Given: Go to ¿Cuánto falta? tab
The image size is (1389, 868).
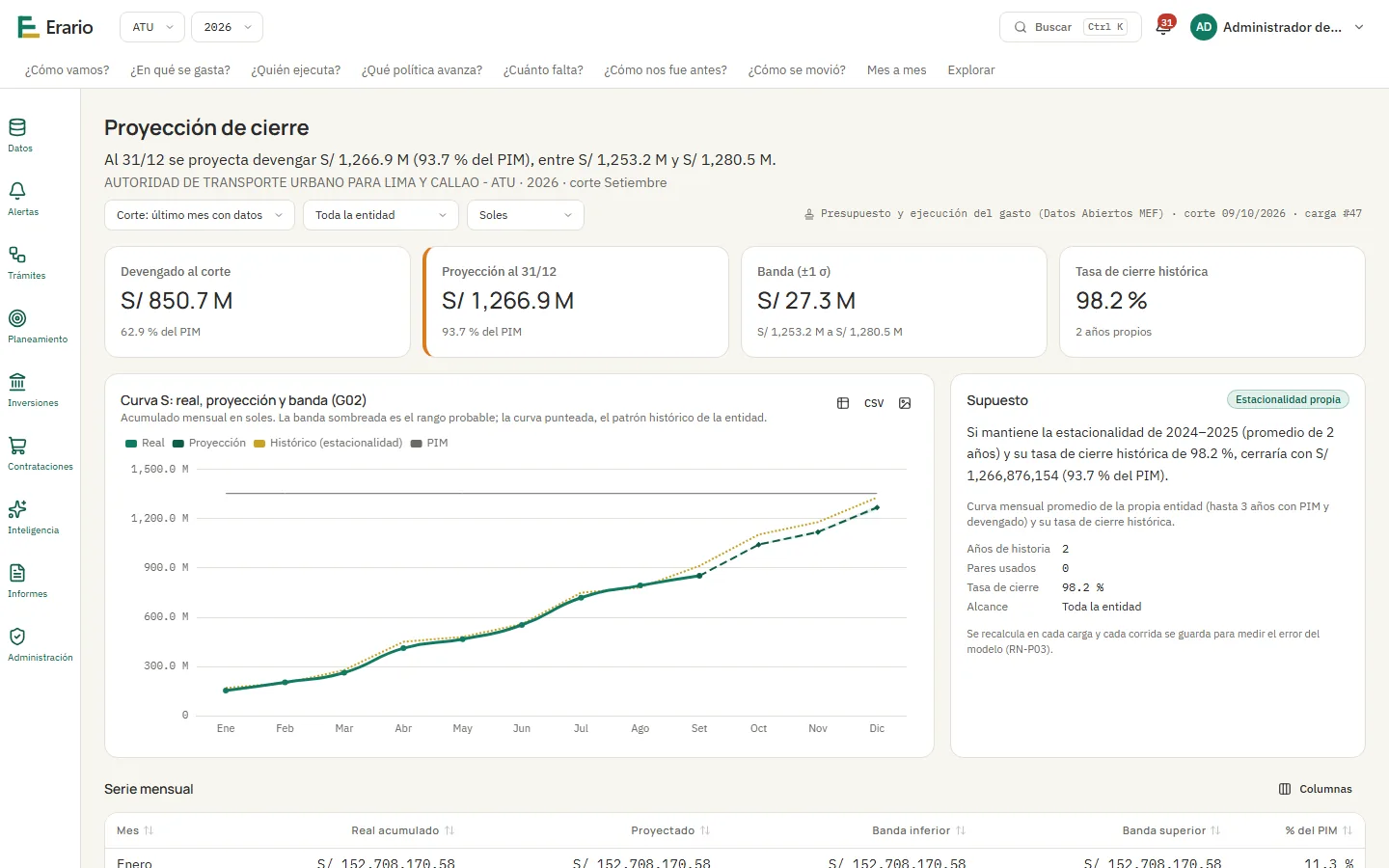Looking at the screenshot, I should pos(543,69).
